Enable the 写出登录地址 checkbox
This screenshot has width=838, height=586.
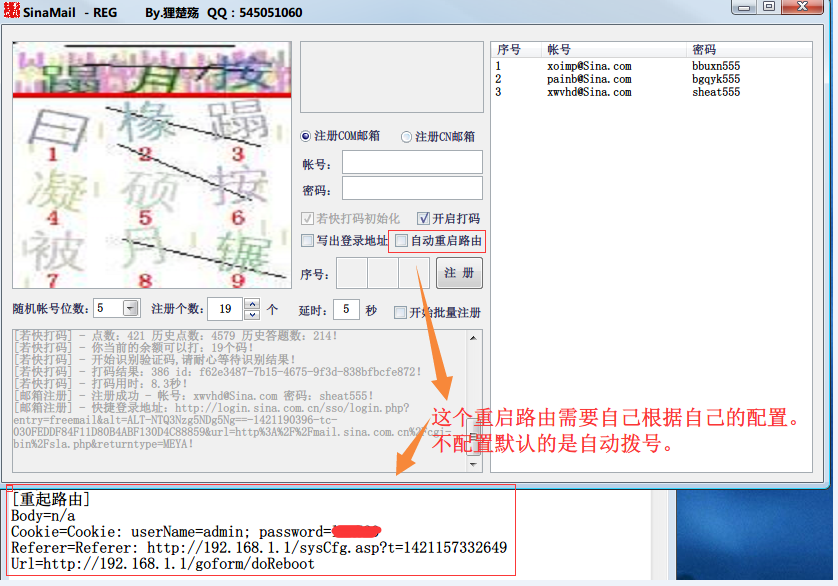click(x=307, y=241)
